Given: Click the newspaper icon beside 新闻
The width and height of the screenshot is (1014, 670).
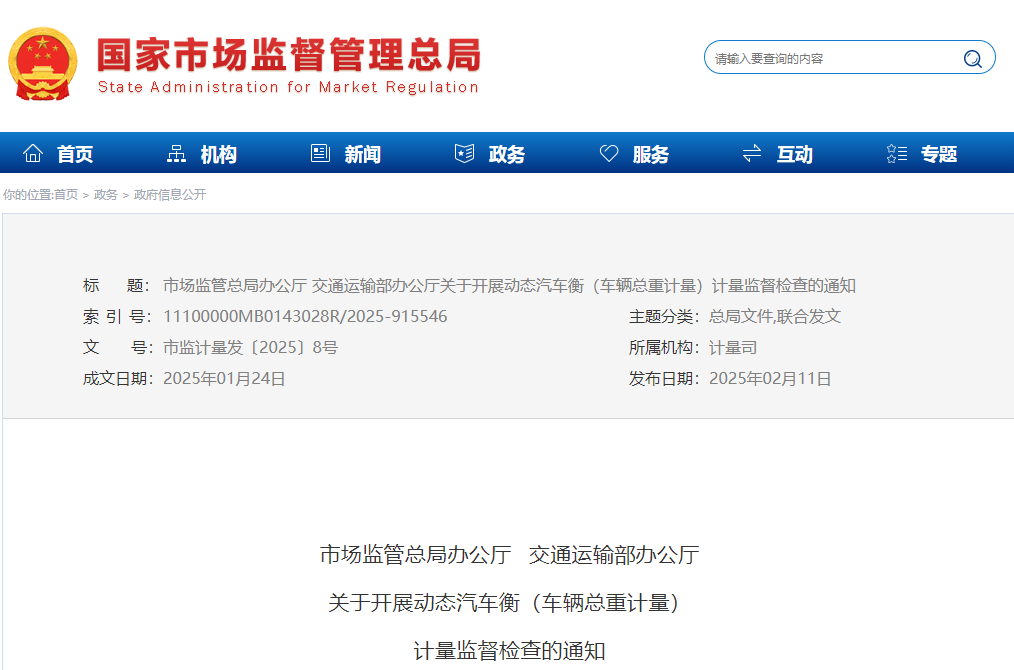Looking at the screenshot, I should coord(321,153).
